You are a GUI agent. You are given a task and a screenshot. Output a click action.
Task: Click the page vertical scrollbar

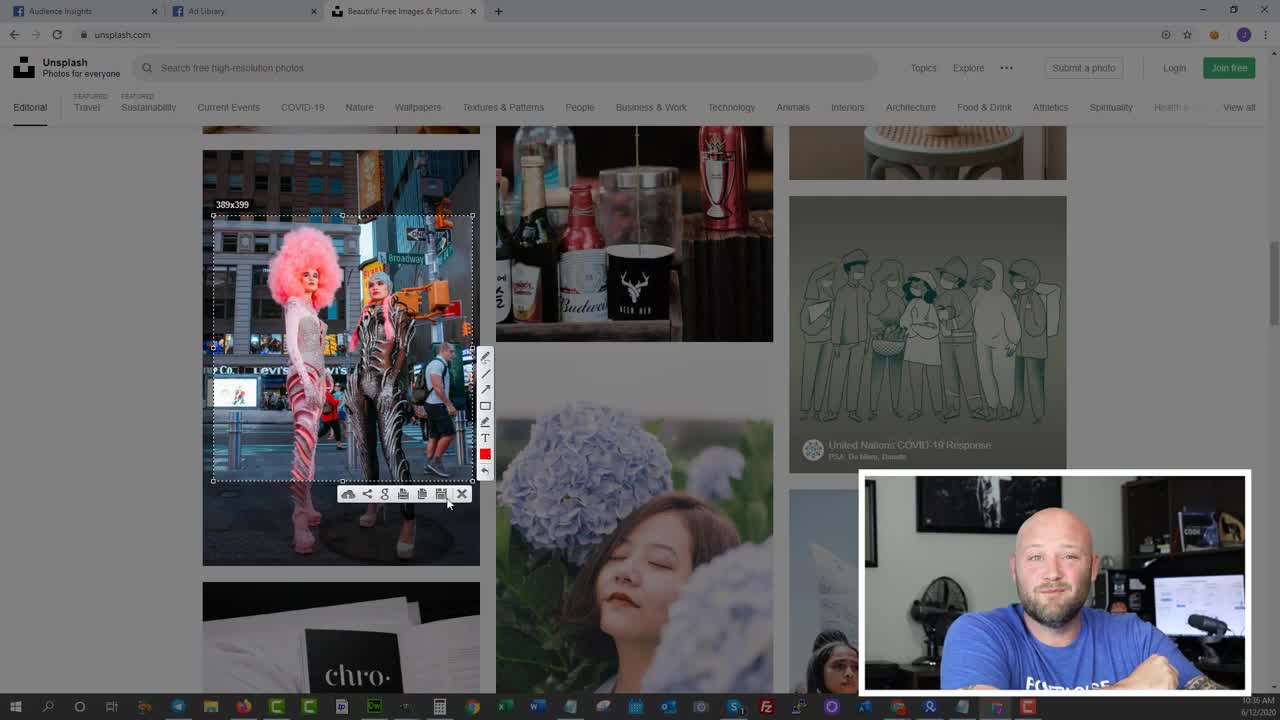point(1274,283)
